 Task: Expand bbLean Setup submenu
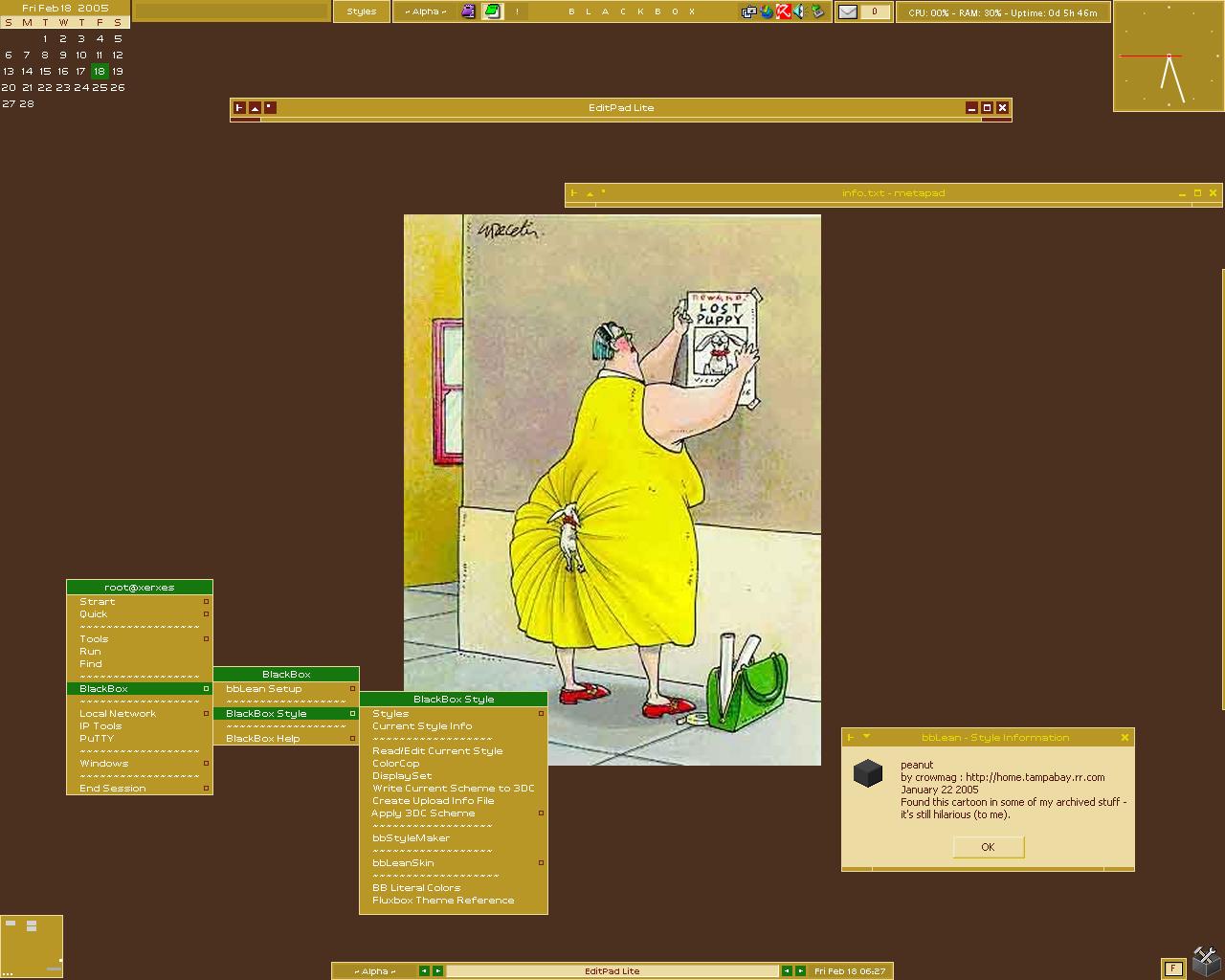click(286, 689)
